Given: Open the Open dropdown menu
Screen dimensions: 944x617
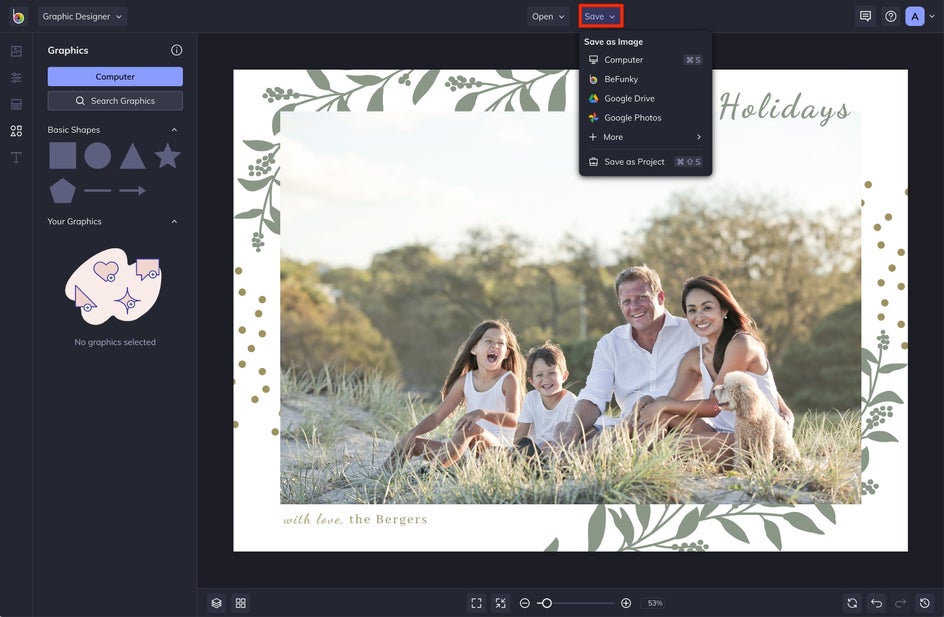Looking at the screenshot, I should tap(548, 16).
